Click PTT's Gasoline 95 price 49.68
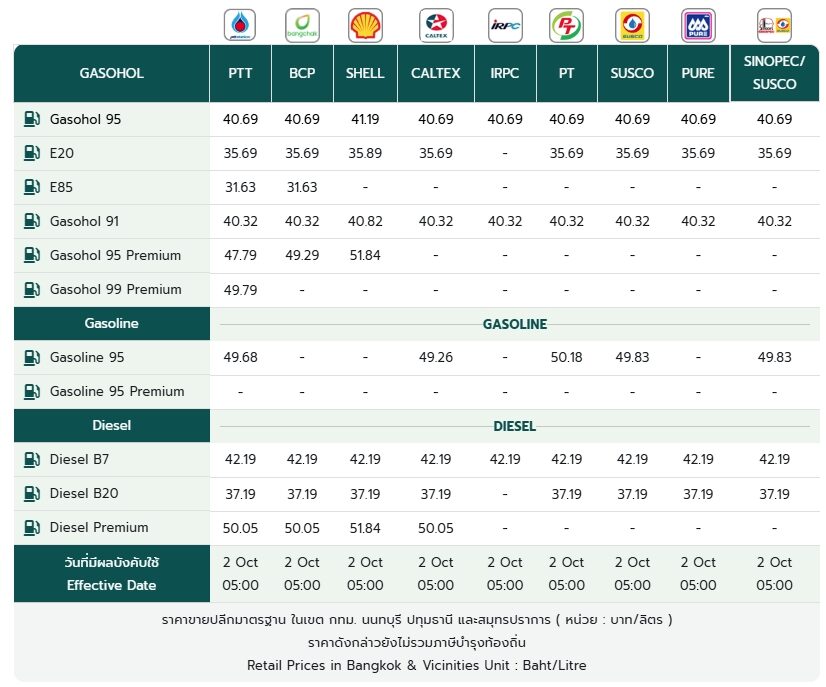 coord(240,357)
